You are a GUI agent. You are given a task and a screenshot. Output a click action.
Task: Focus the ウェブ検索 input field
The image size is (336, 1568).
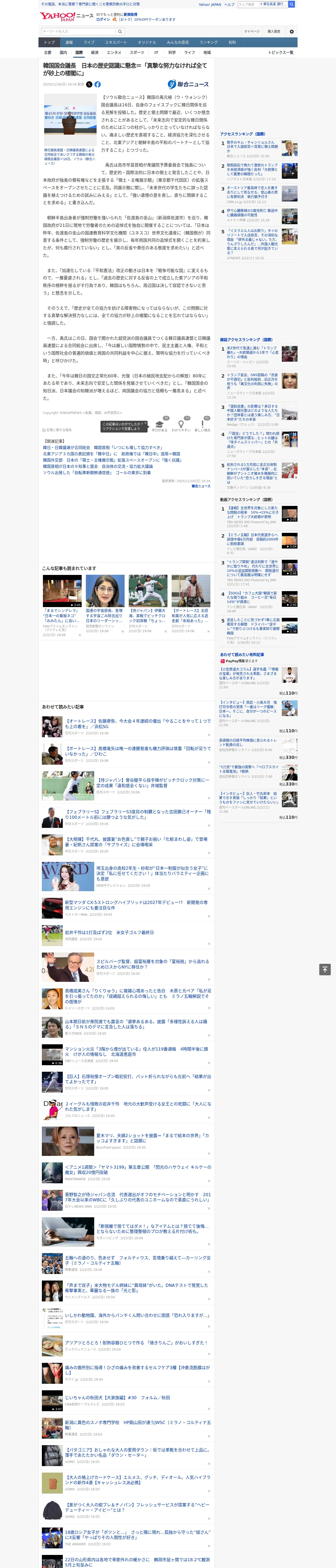[248, 4]
